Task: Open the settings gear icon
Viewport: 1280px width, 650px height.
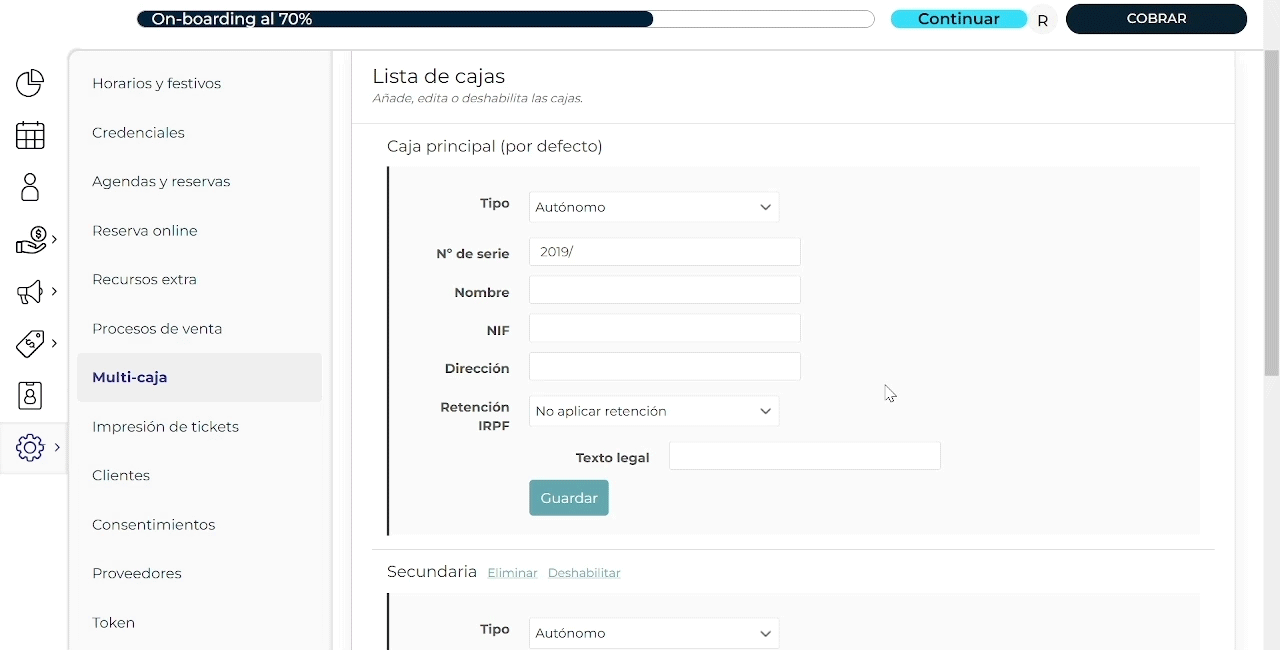Action: [31, 447]
